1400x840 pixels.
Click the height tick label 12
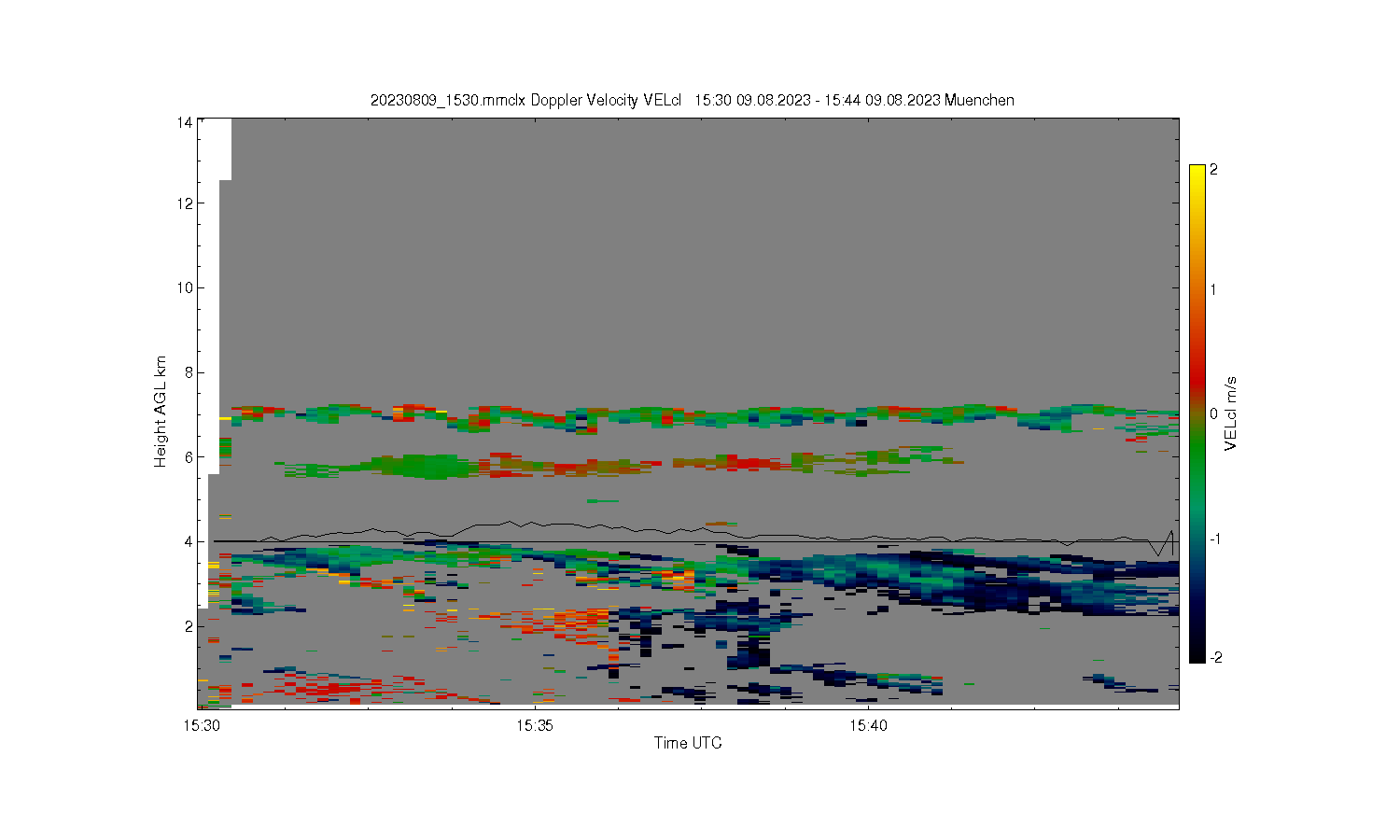click(185, 203)
